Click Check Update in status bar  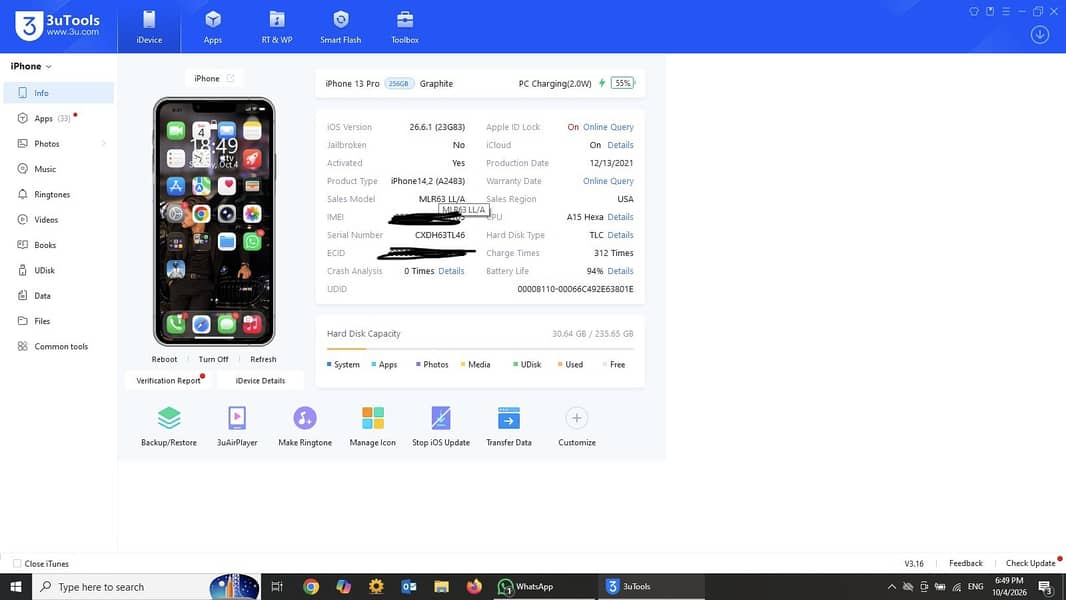[1031, 563]
